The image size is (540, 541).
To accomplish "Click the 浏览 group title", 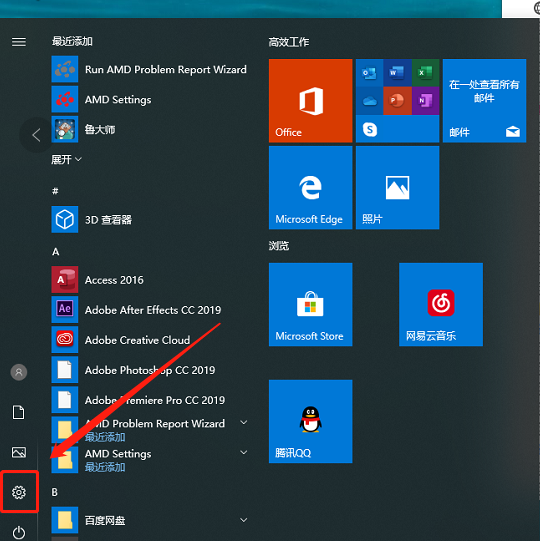I will click(x=279, y=246).
